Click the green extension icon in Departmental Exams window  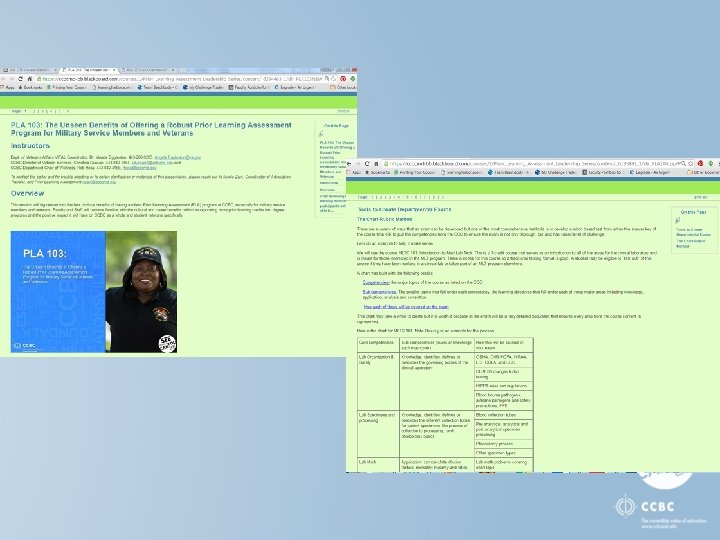point(710,163)
